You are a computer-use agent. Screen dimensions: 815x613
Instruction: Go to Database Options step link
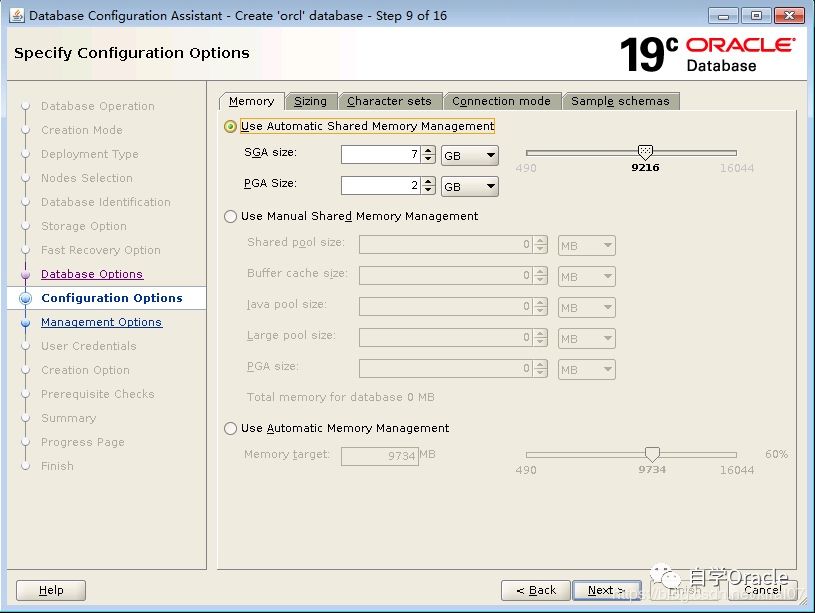pyautogui.click(x=92, y=274)
